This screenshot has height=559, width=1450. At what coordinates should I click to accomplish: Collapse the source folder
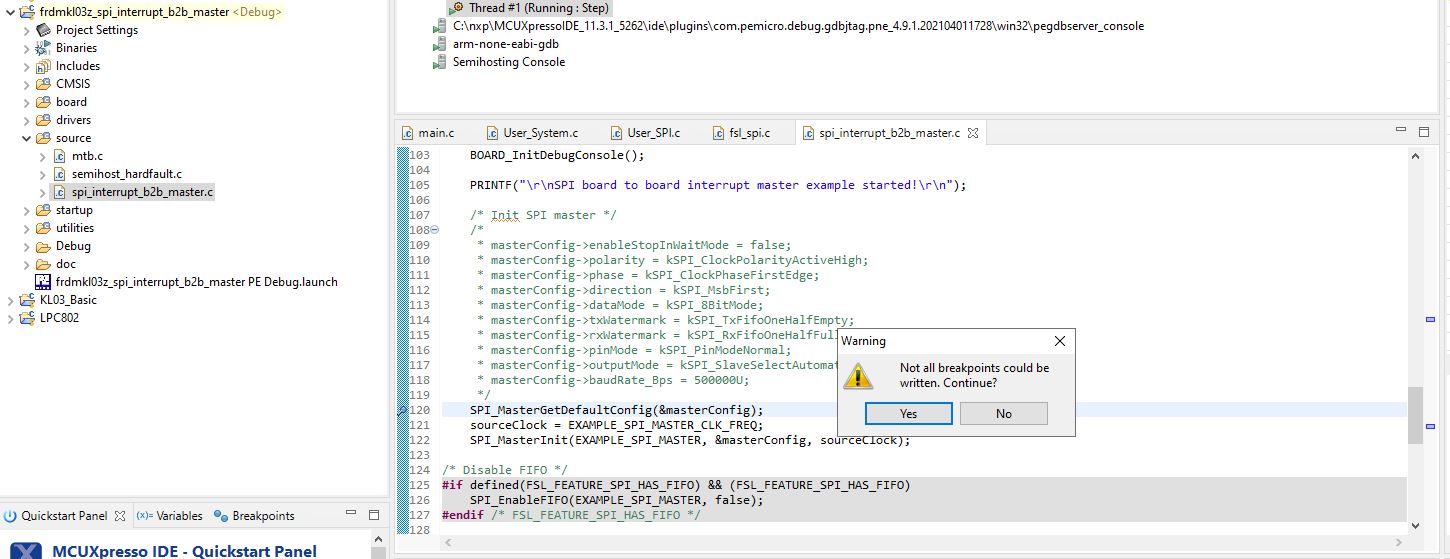coord(27,138)
